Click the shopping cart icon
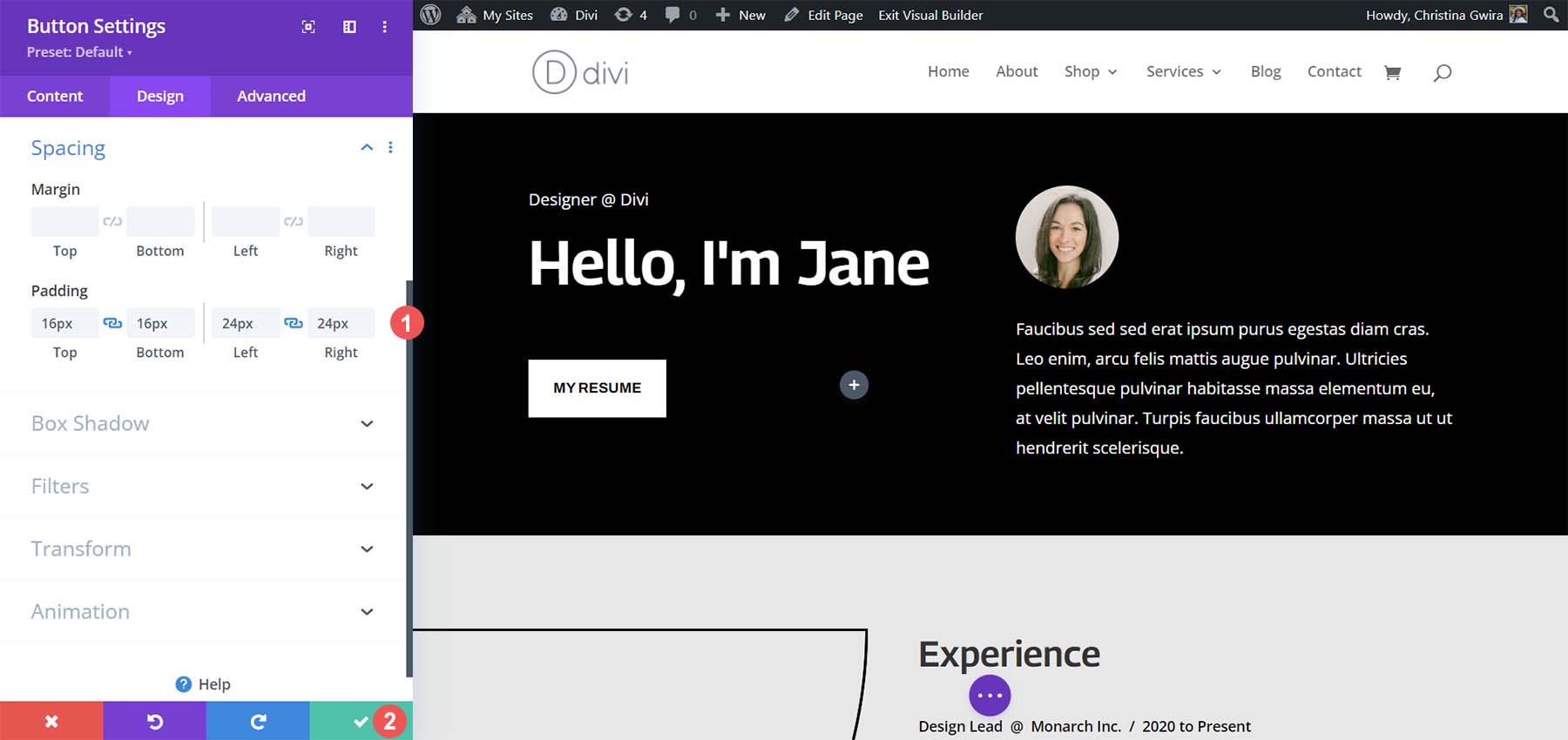 (x=1392, y=72)
